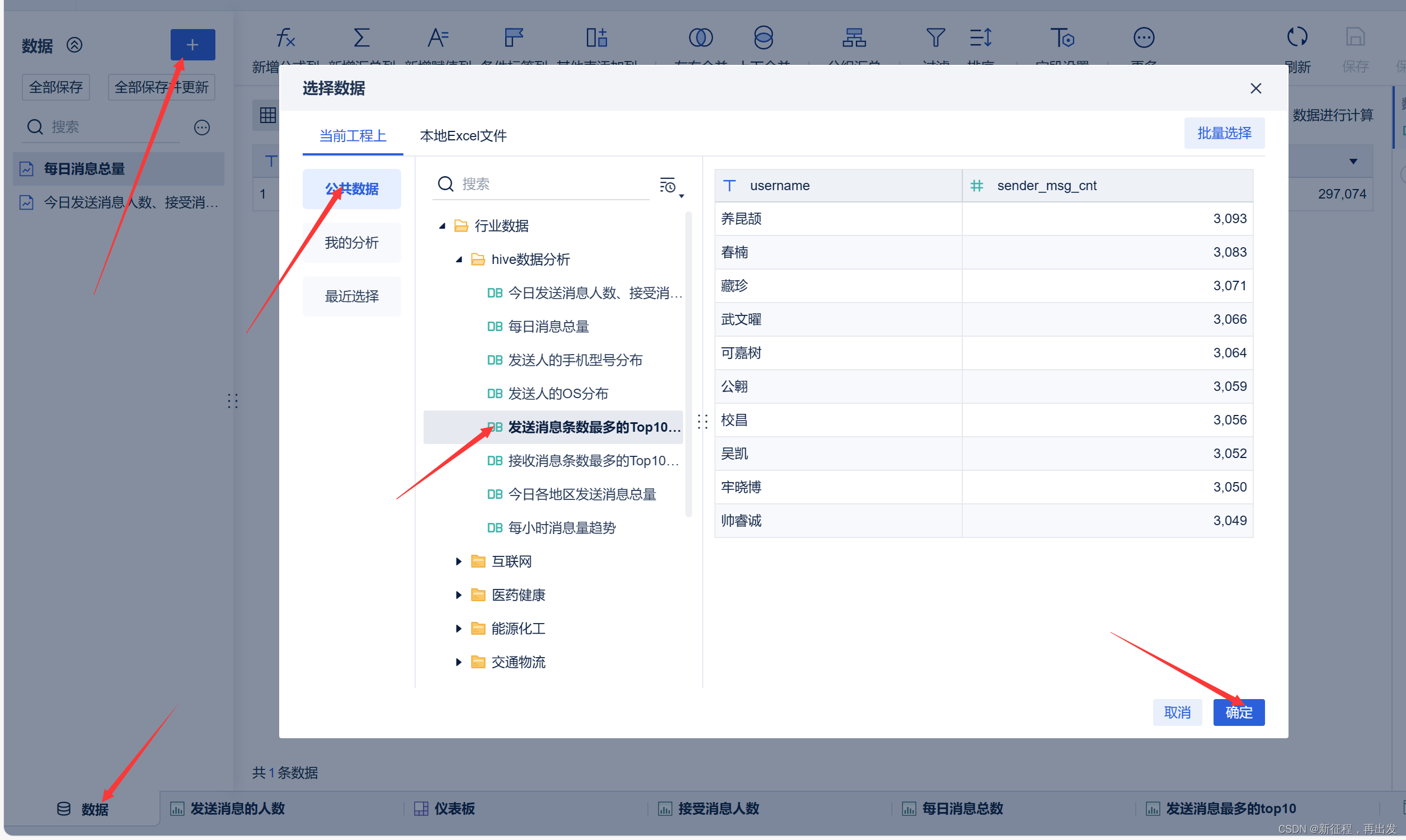The width and height of the screenshot is (1406, 840).
Task: Open the 发送消息的人数 bottom tab
Action: pos(228,809)
